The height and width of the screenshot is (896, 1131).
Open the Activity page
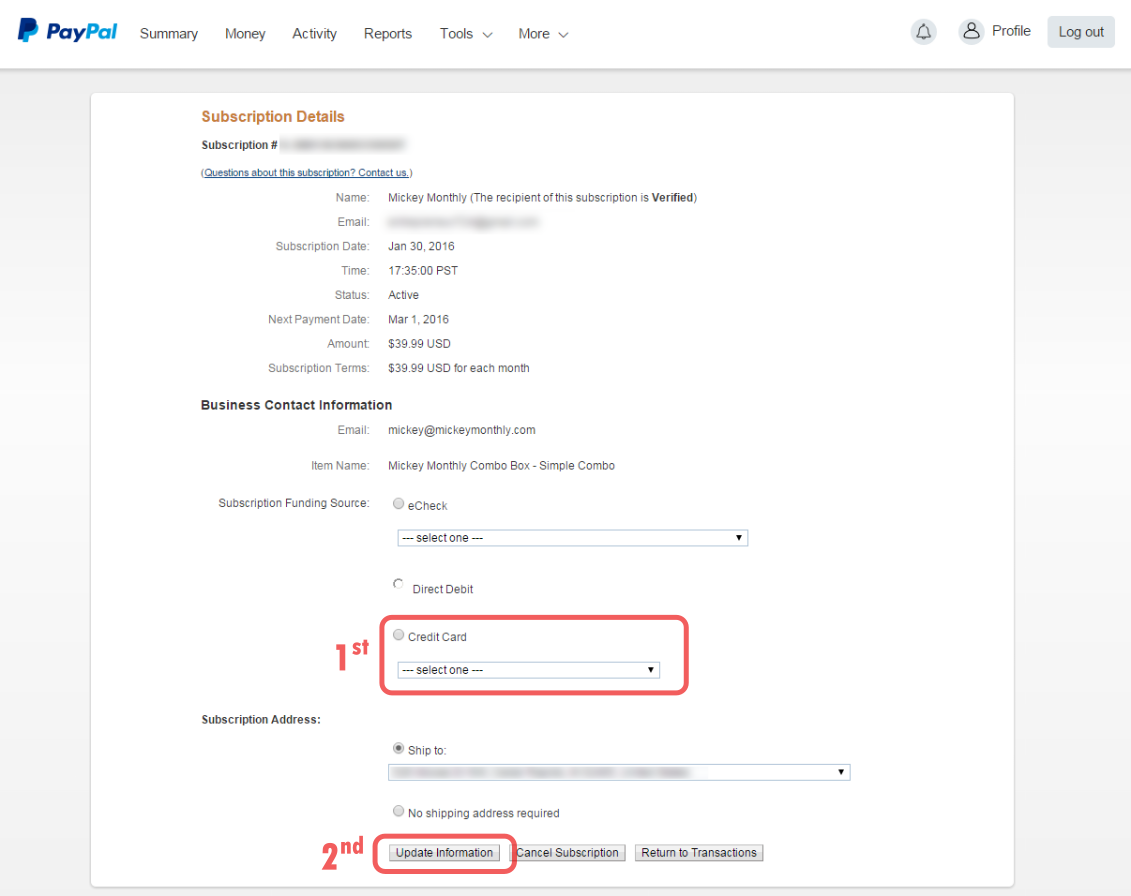tap(314, 34)
